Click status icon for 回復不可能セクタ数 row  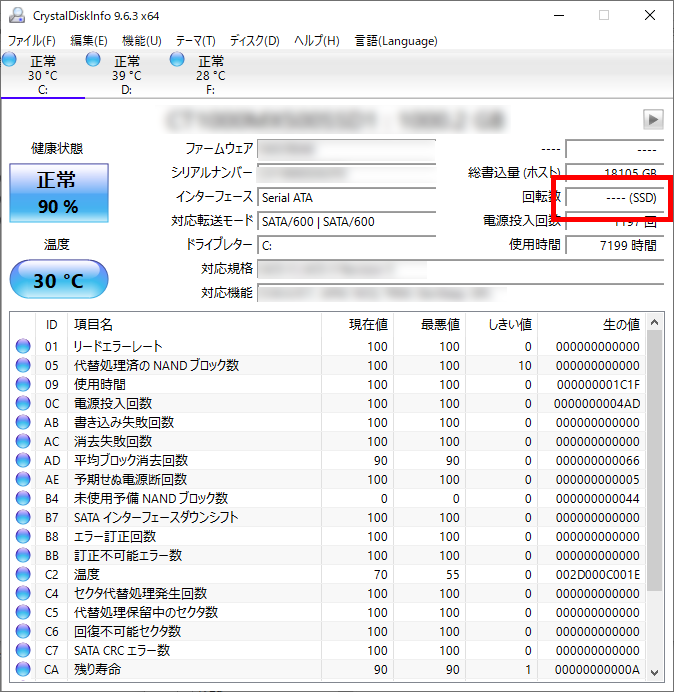pyautogui.click(x=23, y=631)
